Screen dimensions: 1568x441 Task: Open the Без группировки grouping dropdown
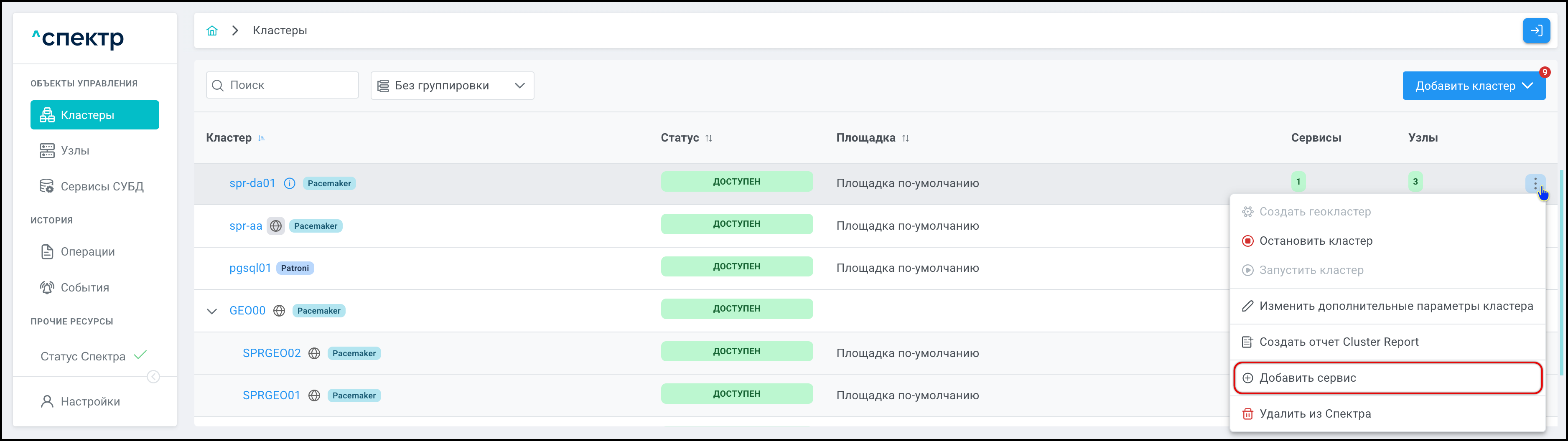452,86
